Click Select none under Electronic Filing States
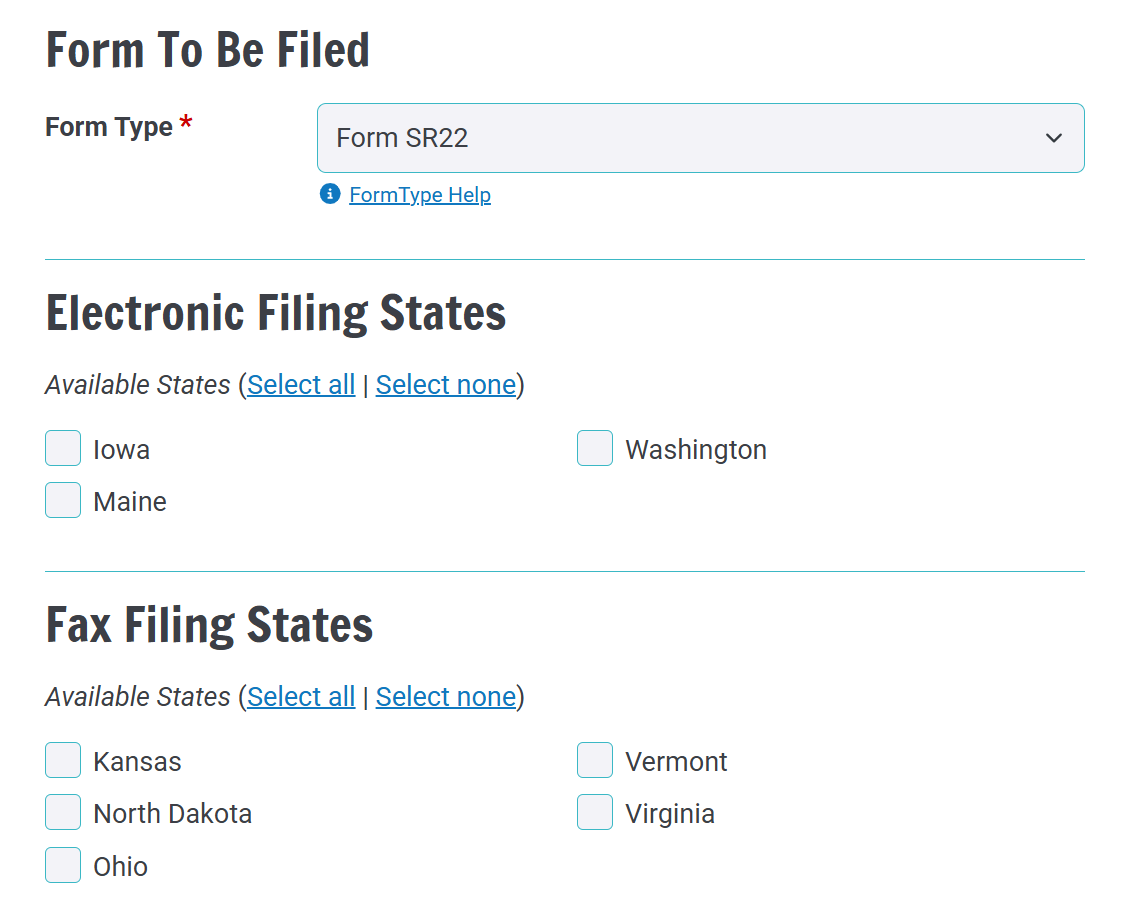The width and height of the screenshot is (1130, 924). click(x=446, y=384)
